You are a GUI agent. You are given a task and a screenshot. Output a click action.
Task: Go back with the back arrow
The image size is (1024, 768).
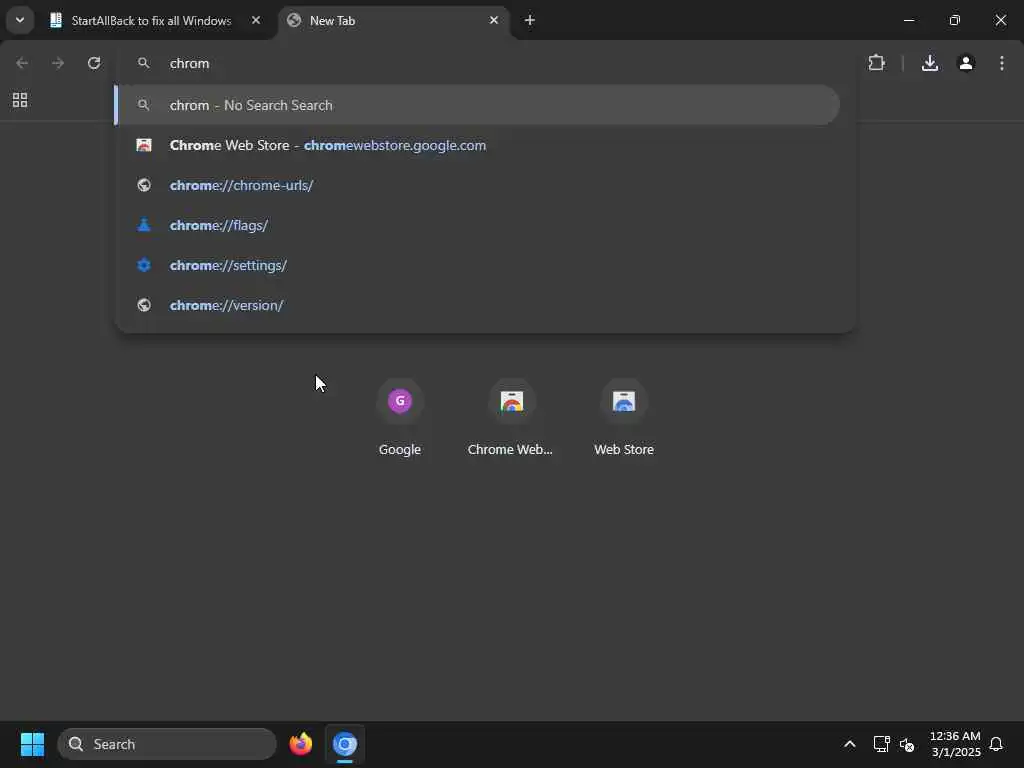pyautogui.click(x=22, y=63)
